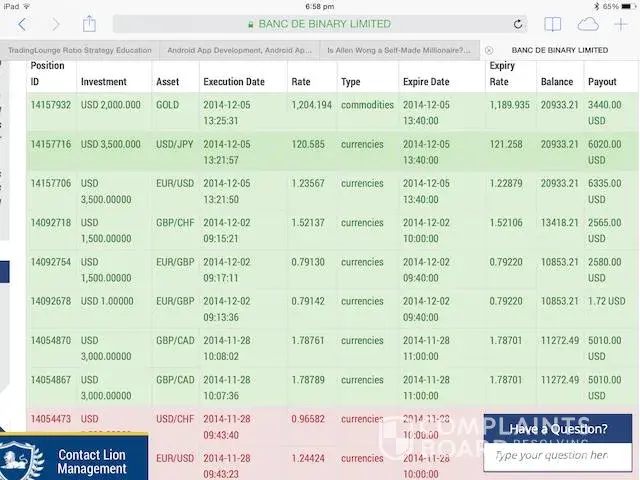Click the Execution Date column header
This screenshot has height=480, width=640.
pos(234,82)
